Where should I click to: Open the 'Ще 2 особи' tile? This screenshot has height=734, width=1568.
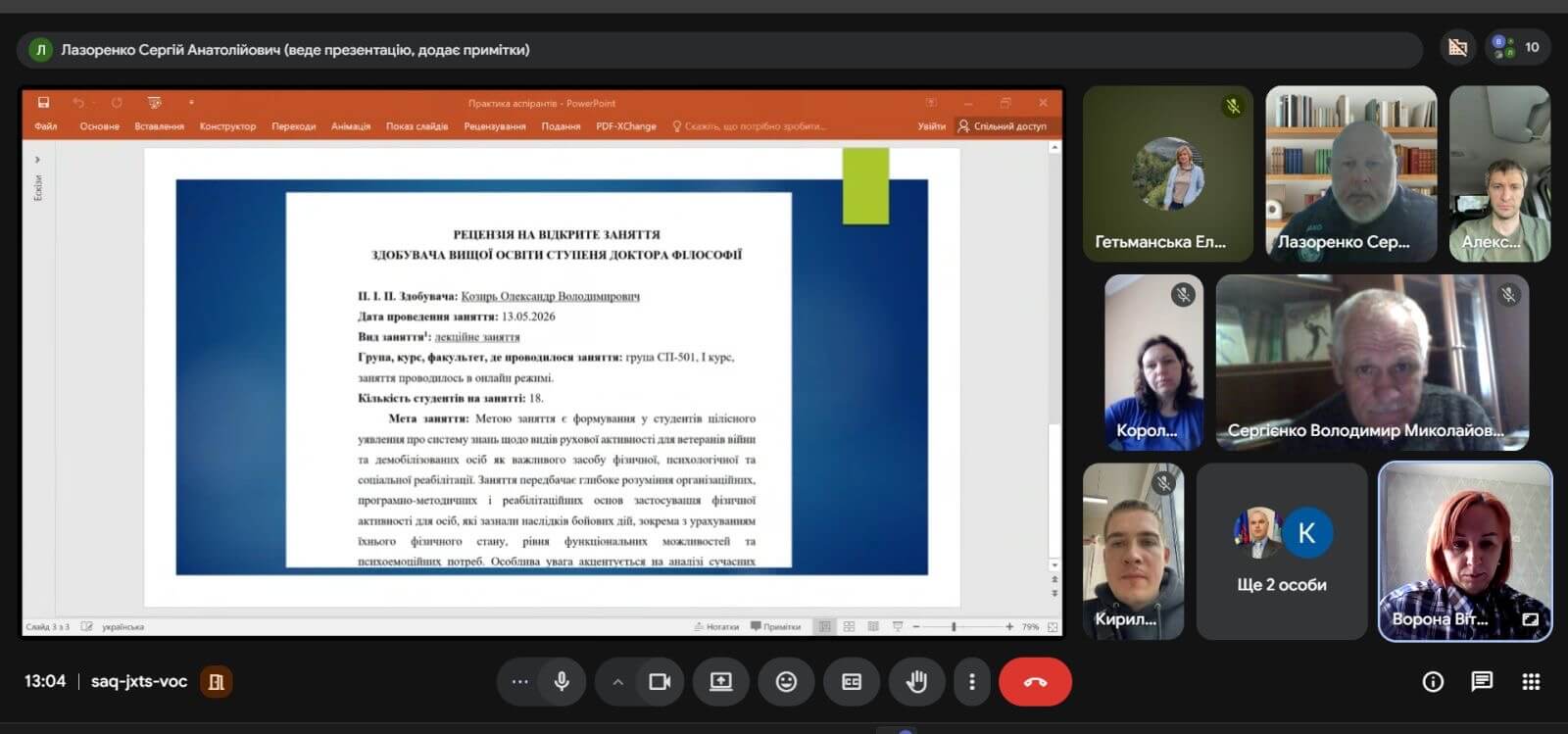pos(1281,551)
